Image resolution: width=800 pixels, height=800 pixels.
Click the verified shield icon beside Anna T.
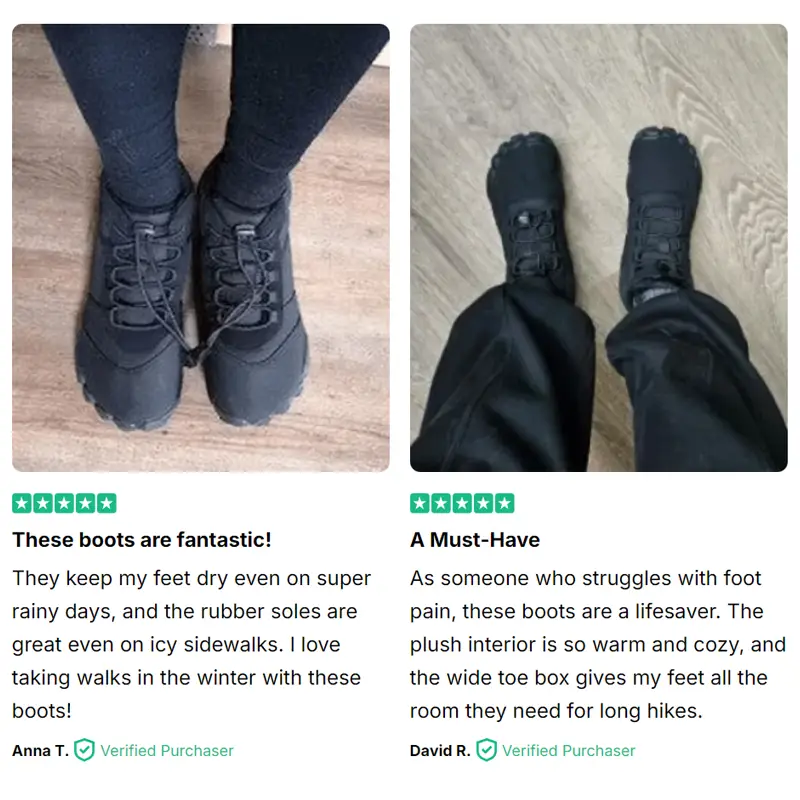pos(84,750)
